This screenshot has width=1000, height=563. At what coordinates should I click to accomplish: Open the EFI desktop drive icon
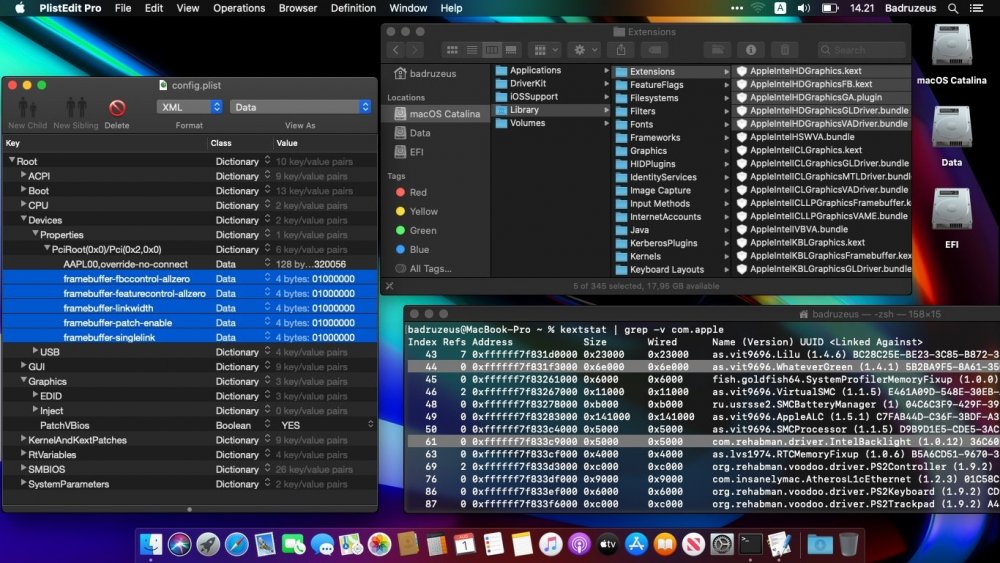(951, 210)
